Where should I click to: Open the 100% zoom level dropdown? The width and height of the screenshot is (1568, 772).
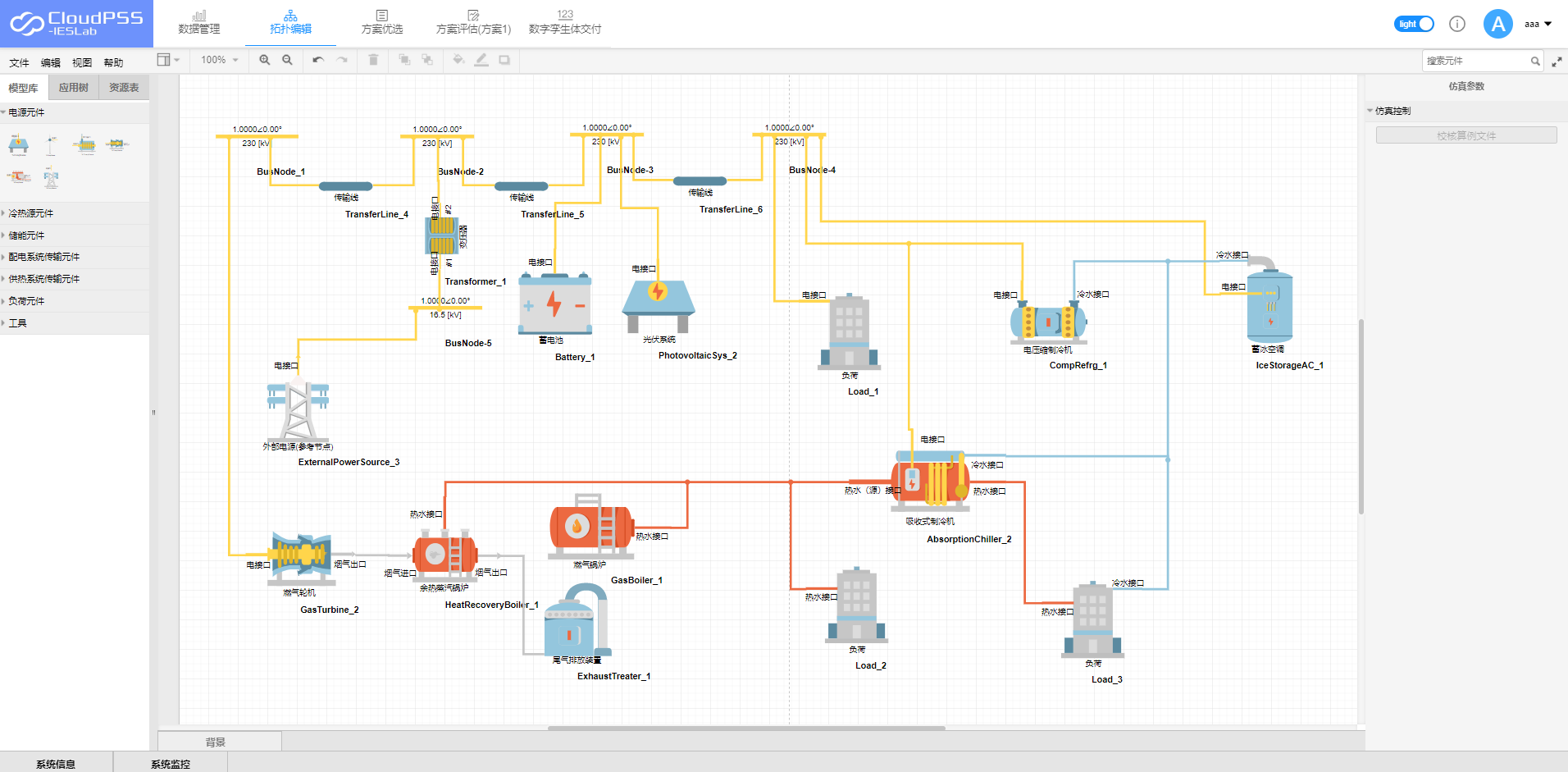[219, 60]
